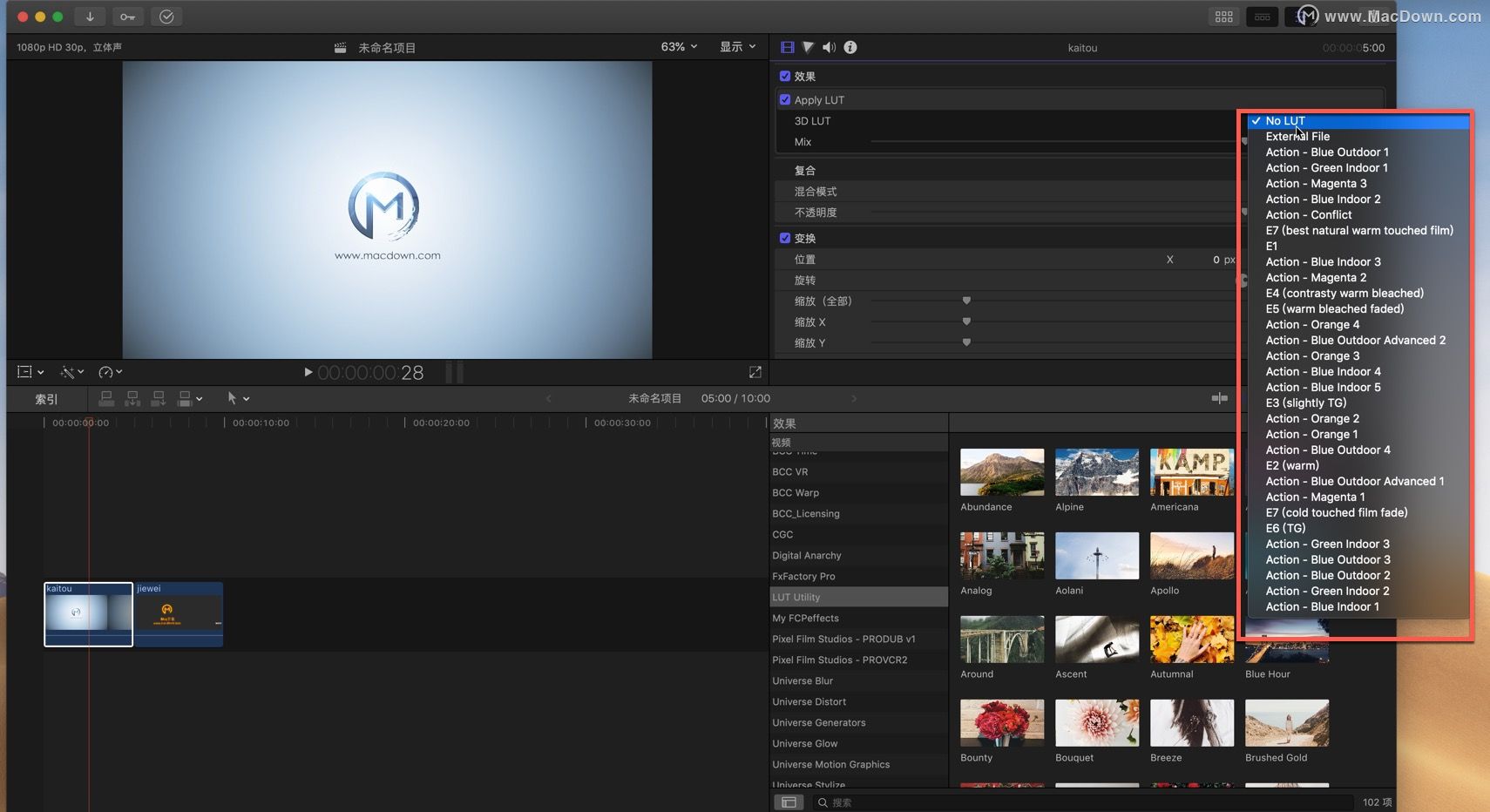Open the video inspector tab icon

(x=788, y=47)
